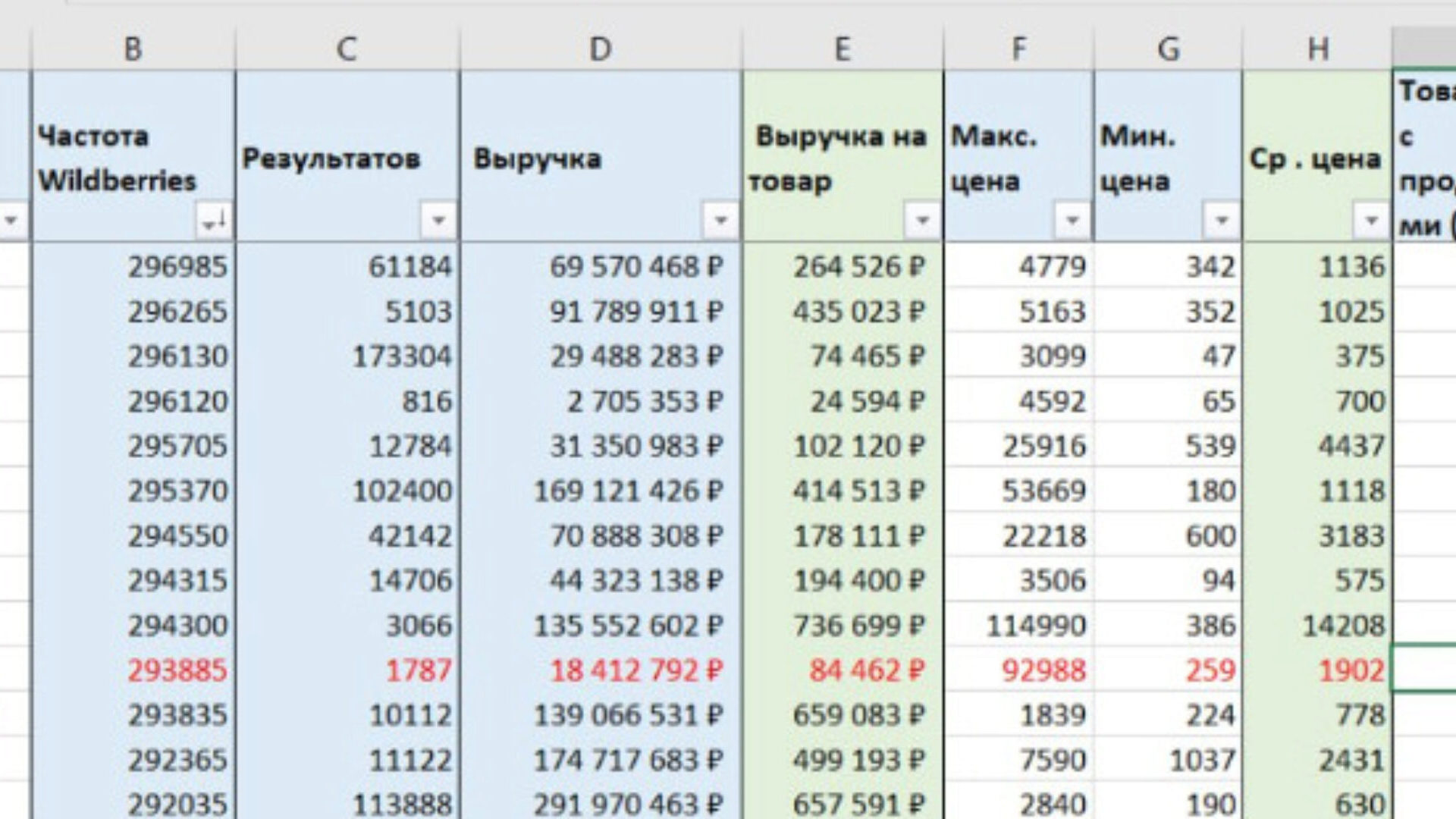Expand filter arrow in Выручка на товар header
Screen dimensions: 1456x819
pyautogui.click(x=921, y=221)
